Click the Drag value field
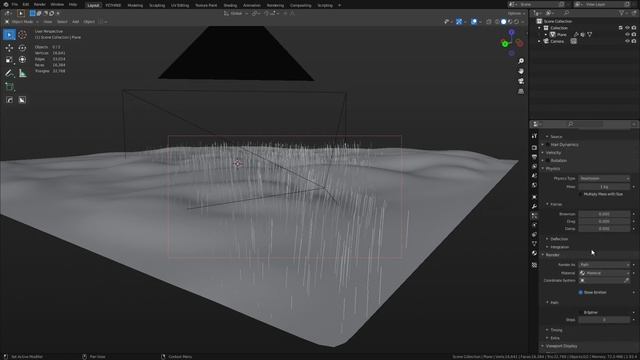The height and width of the screenshot is (360, 640). pyautogui.click(x=604, y=221)
